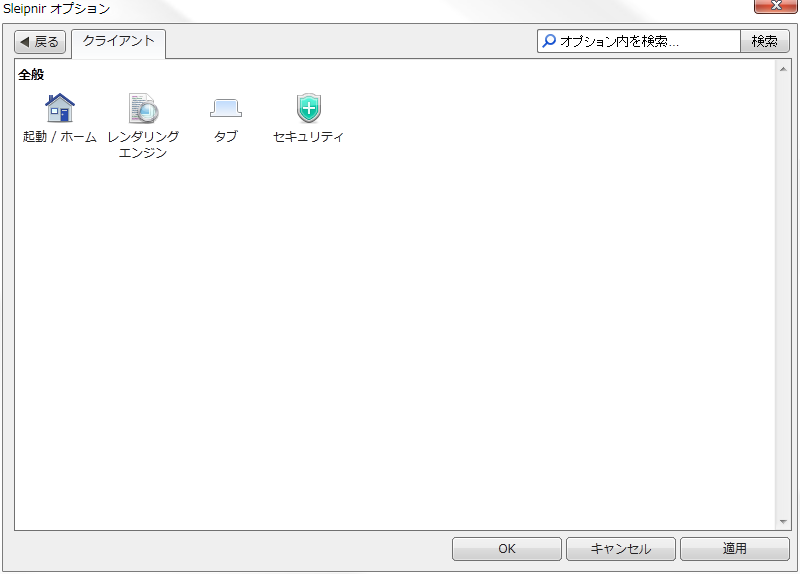The height and width of the screenshot is (574, 800).
Task: Click the 起動 / ホーム label
Action: pos(60,137)
